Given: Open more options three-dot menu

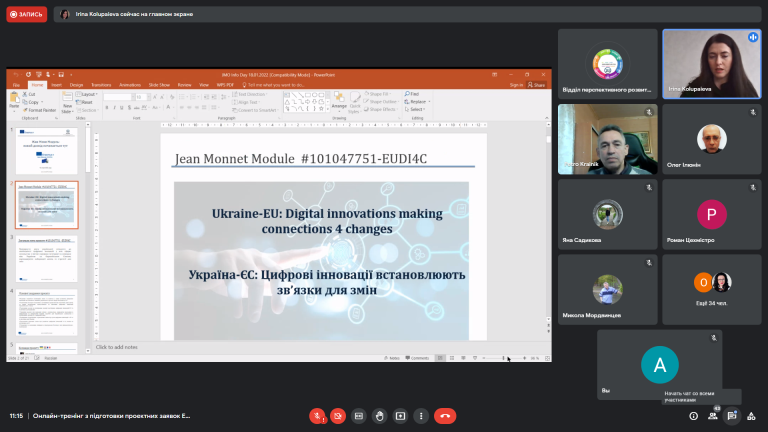Looking at the screenshot, I should pyautogui.click(x=421, y=416).
